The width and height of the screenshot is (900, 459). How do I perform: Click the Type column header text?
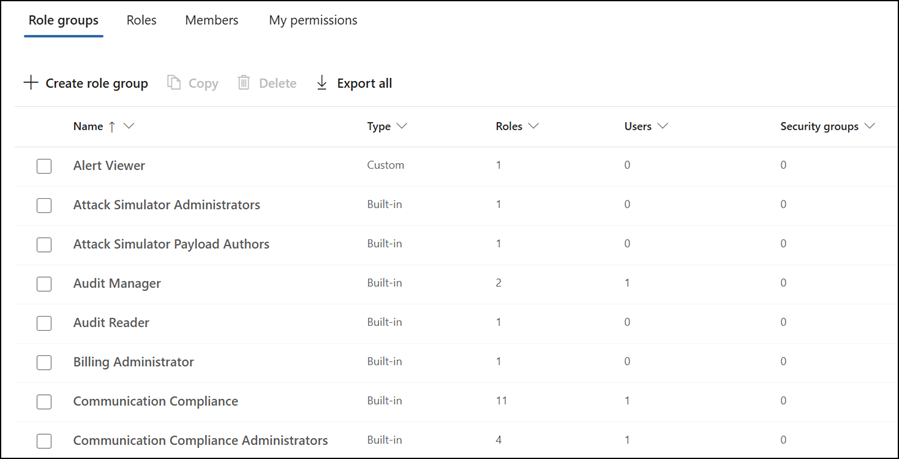coord(379,126)
